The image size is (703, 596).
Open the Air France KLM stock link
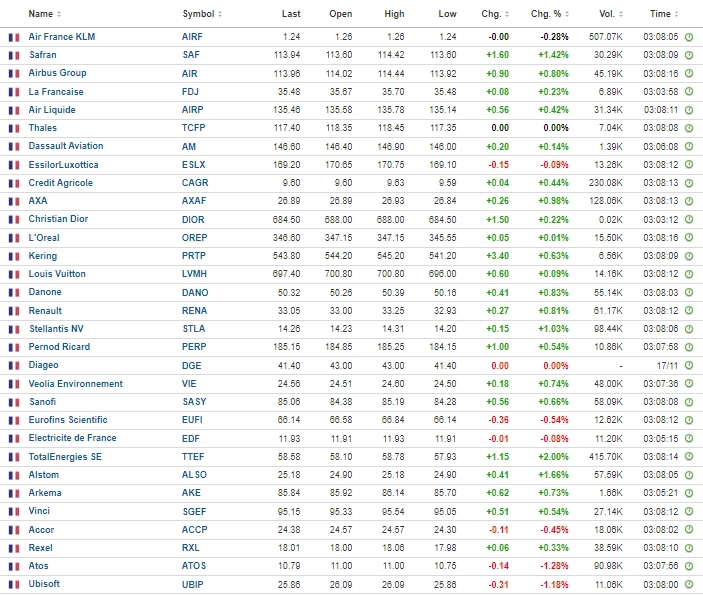coord(62,37)
